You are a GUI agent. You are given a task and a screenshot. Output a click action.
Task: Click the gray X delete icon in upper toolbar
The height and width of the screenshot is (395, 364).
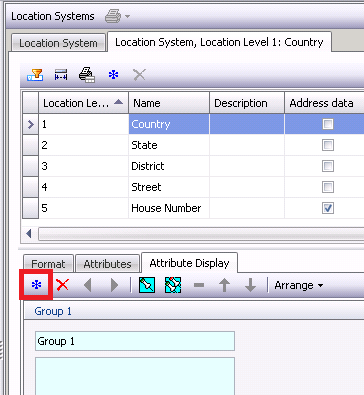(139, 75)
